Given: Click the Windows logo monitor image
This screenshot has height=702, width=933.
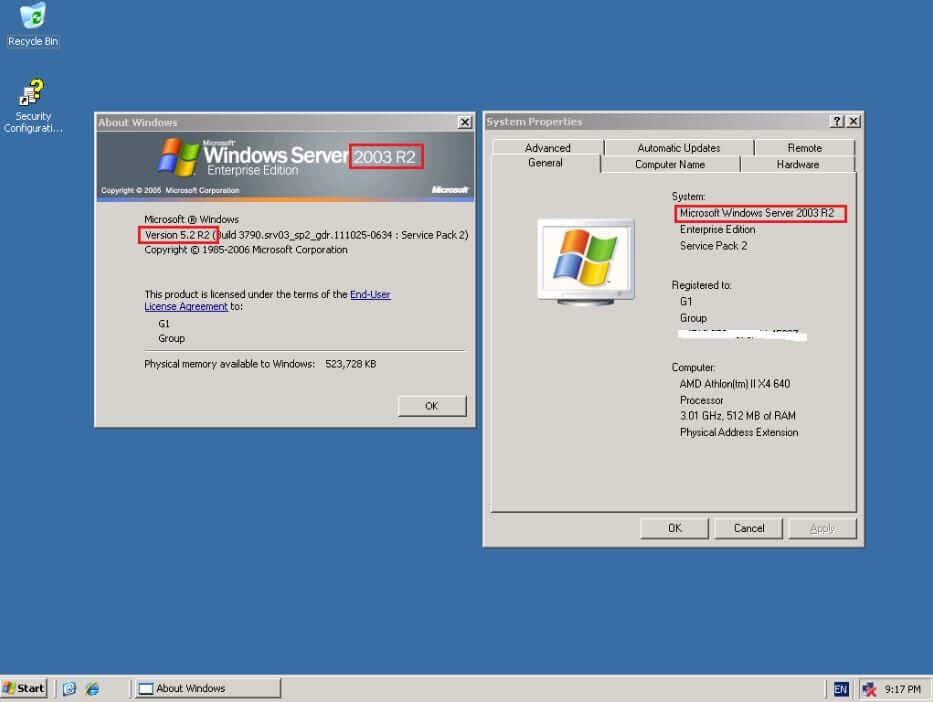Looking at the screenshot, I should (x=587, y=260).
